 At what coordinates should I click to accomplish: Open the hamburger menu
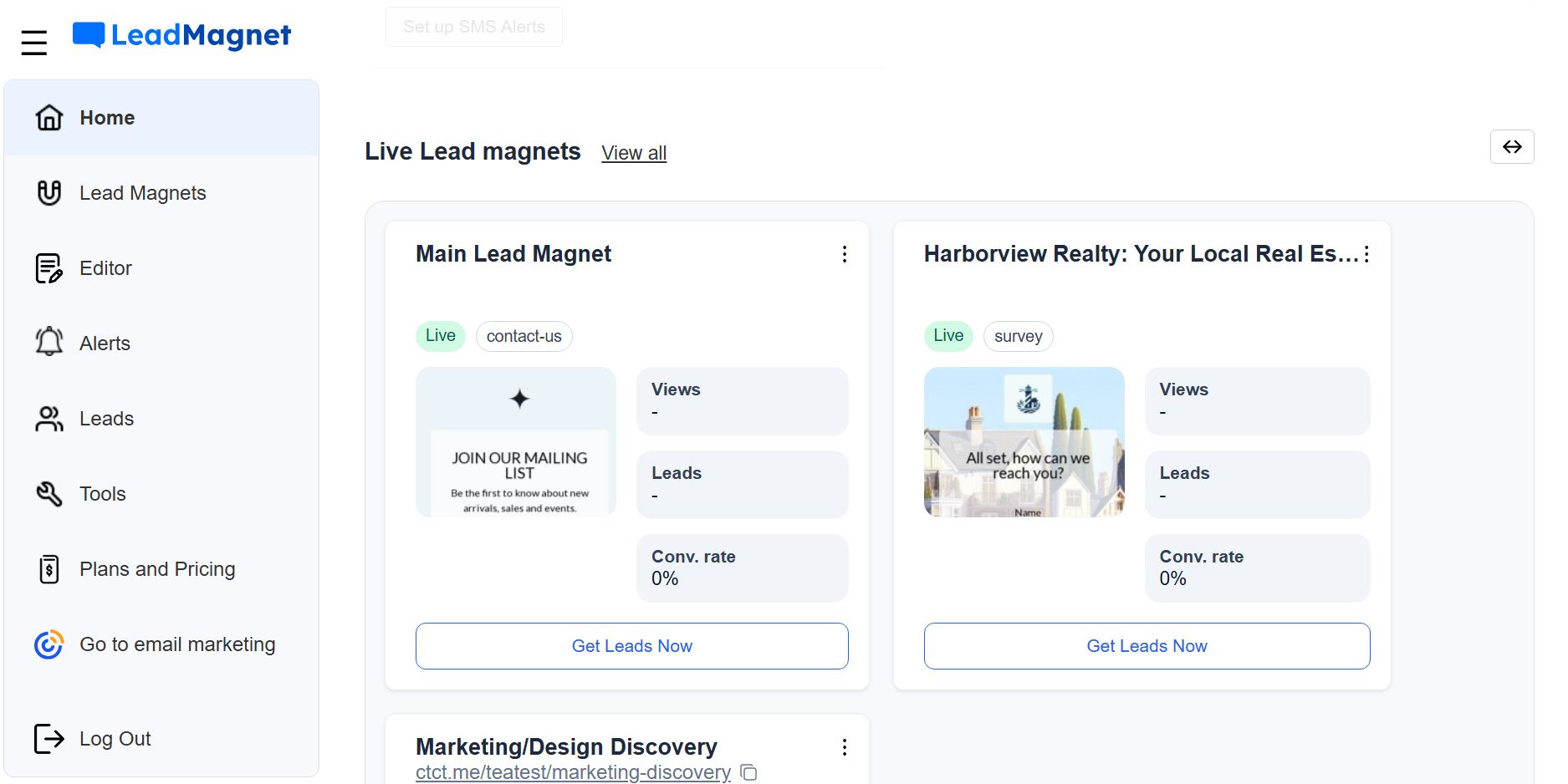[34, 41]
